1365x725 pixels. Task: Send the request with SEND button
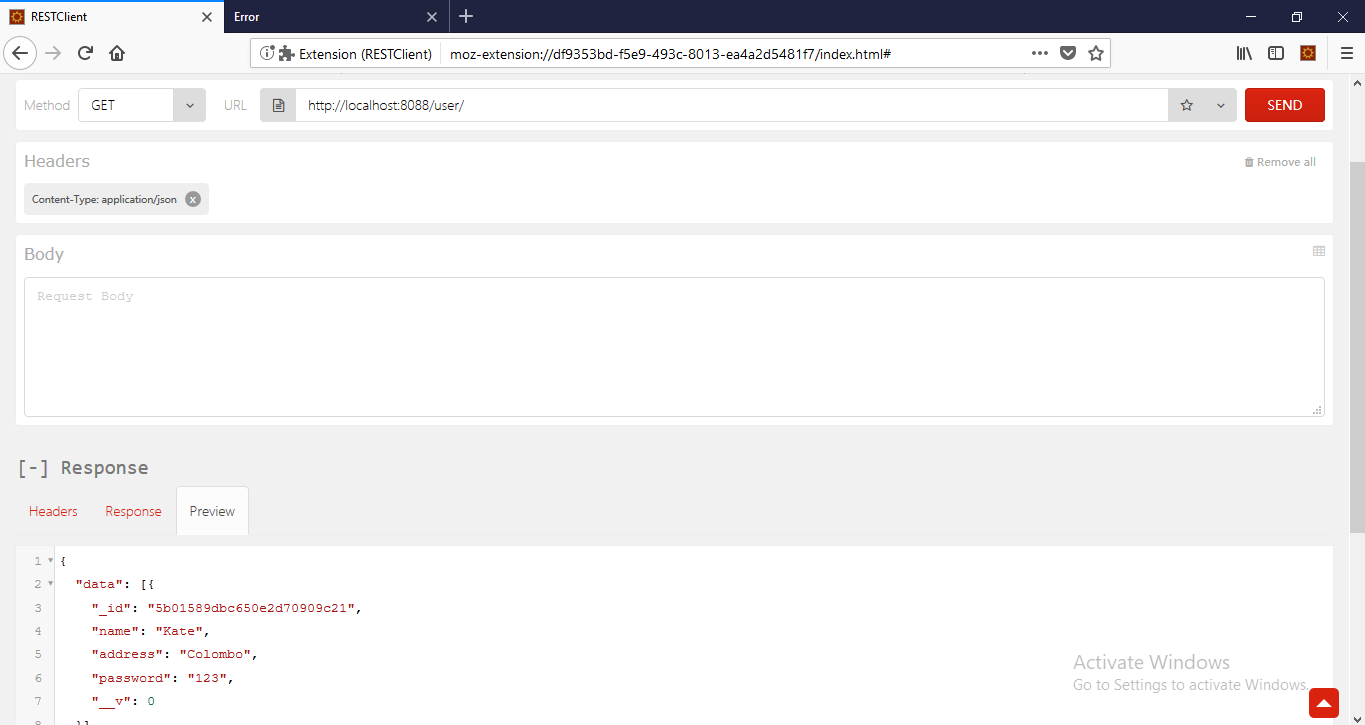(1285, 105)
